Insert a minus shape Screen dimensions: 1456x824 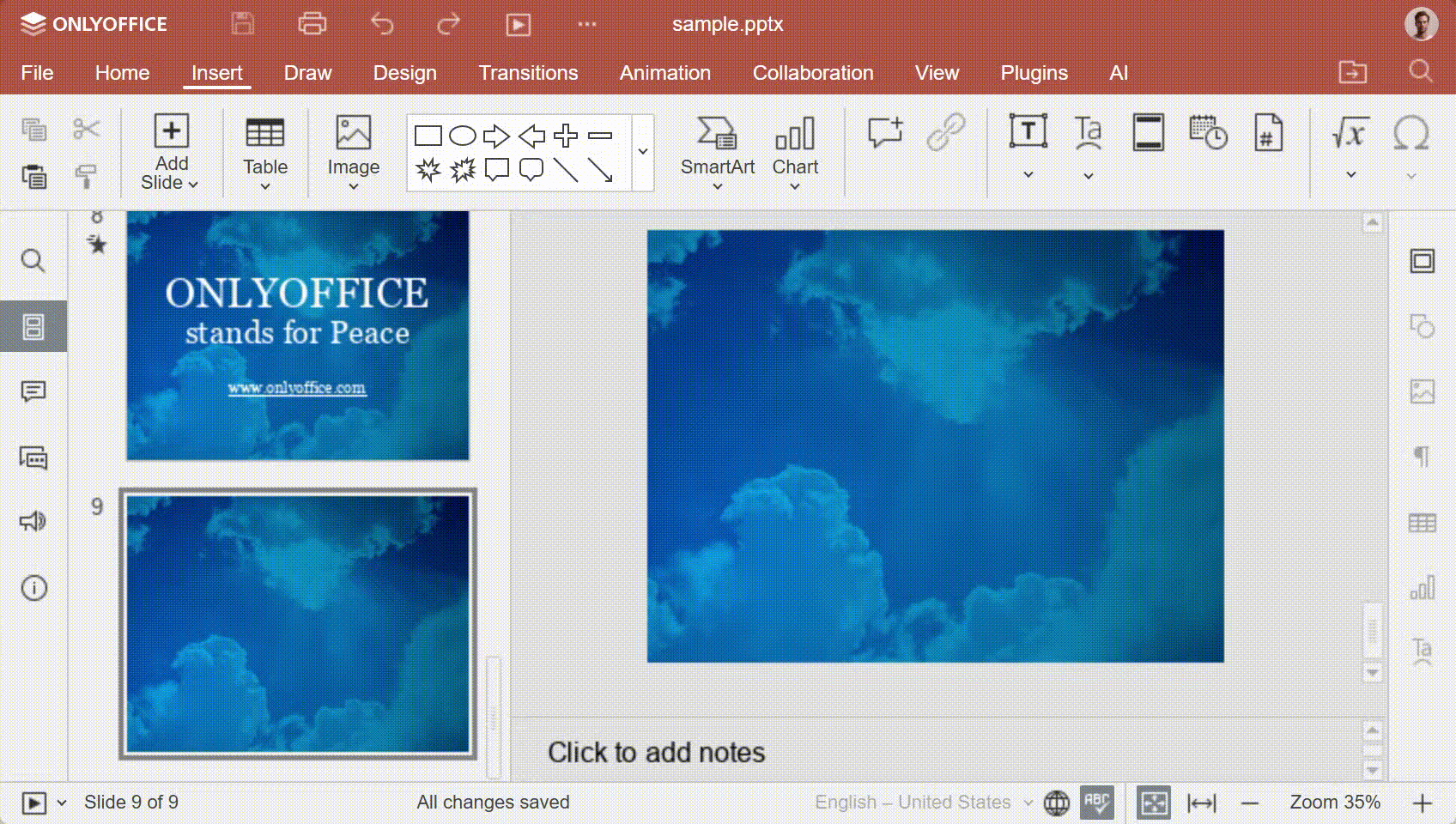coord(600,136)
